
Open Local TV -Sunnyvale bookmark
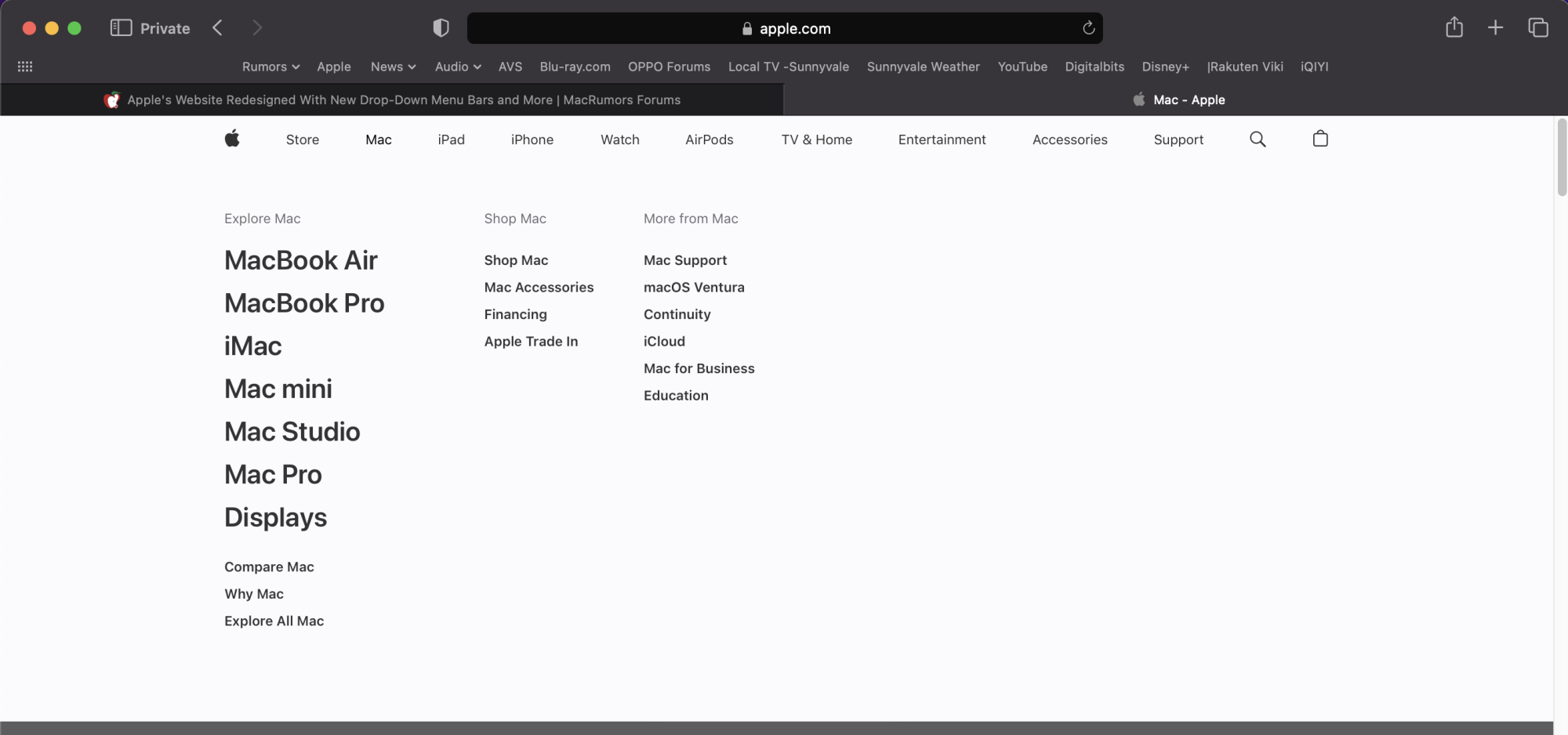[x=789, y=67]
